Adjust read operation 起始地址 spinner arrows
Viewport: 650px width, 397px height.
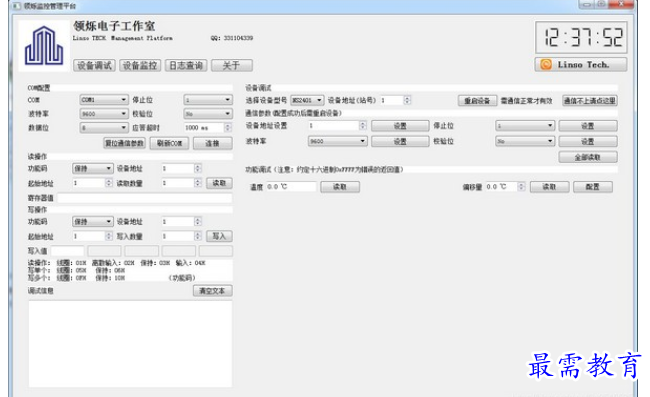click(109, 183)
